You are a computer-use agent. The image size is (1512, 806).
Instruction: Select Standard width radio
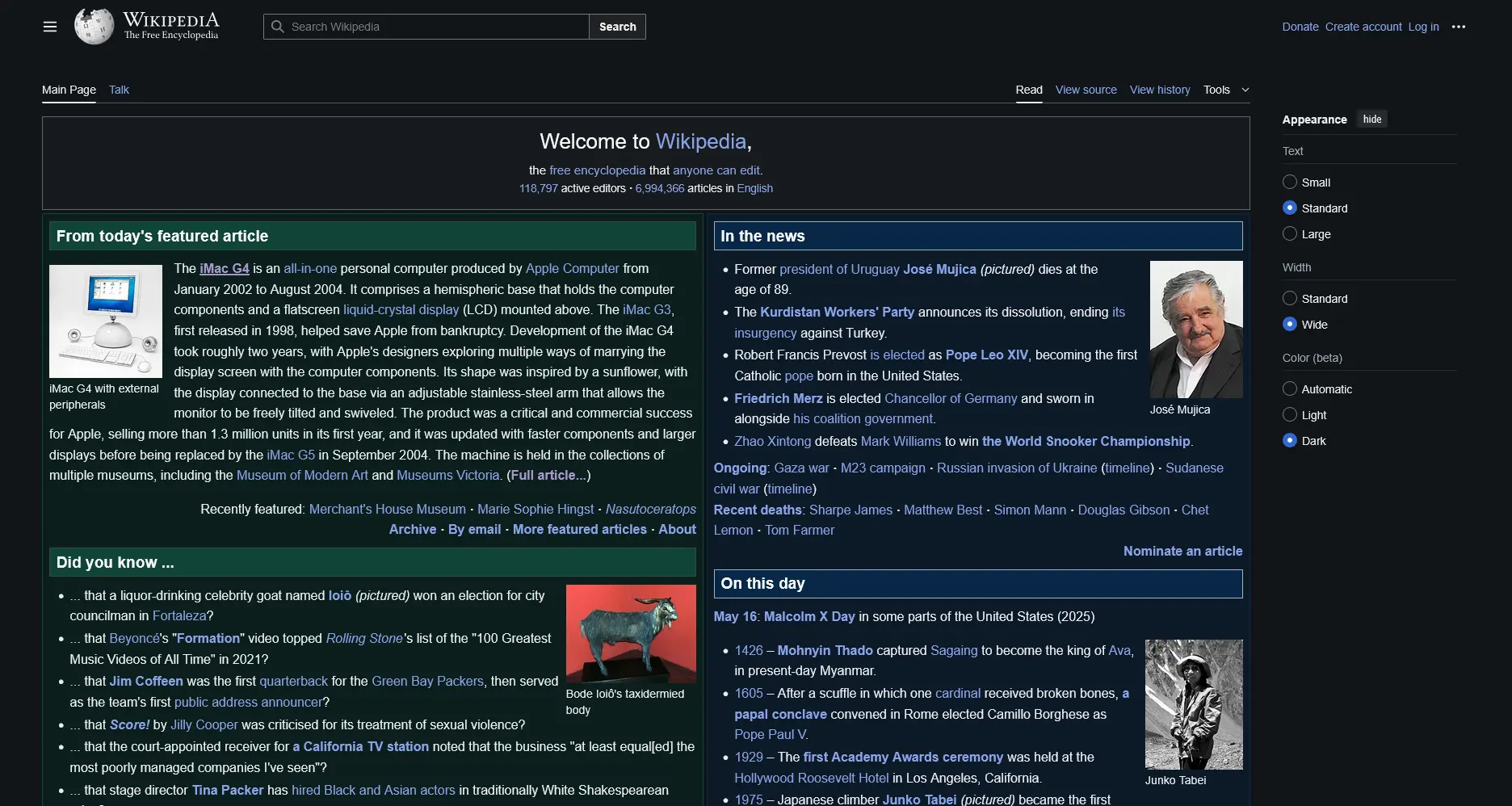(1290, 299)
